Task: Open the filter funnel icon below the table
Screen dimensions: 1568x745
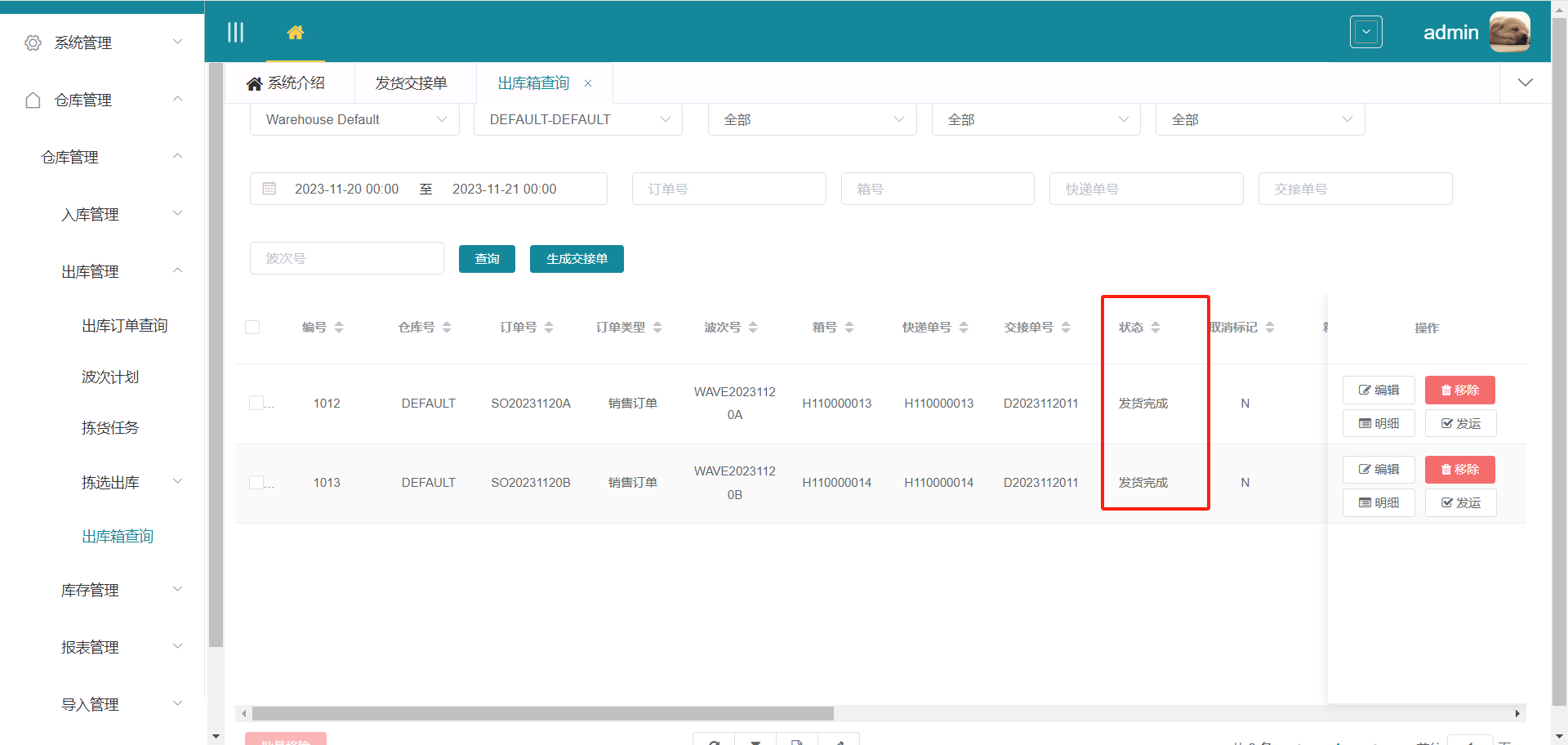Action: point(755,742)
